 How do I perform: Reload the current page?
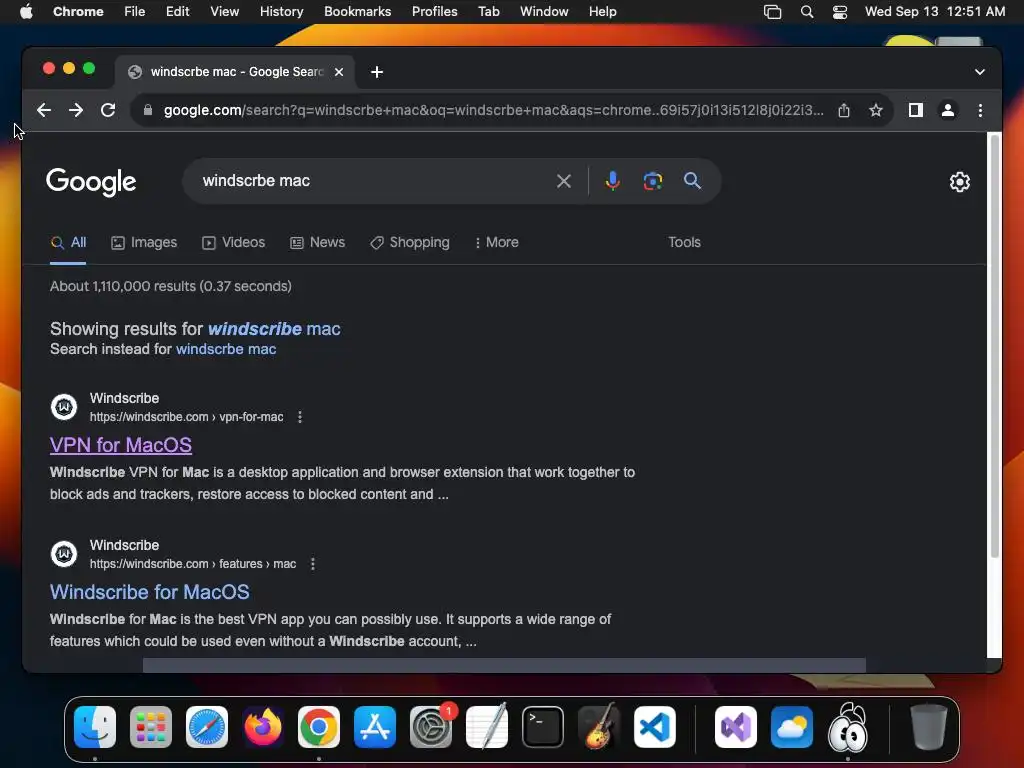108,110
